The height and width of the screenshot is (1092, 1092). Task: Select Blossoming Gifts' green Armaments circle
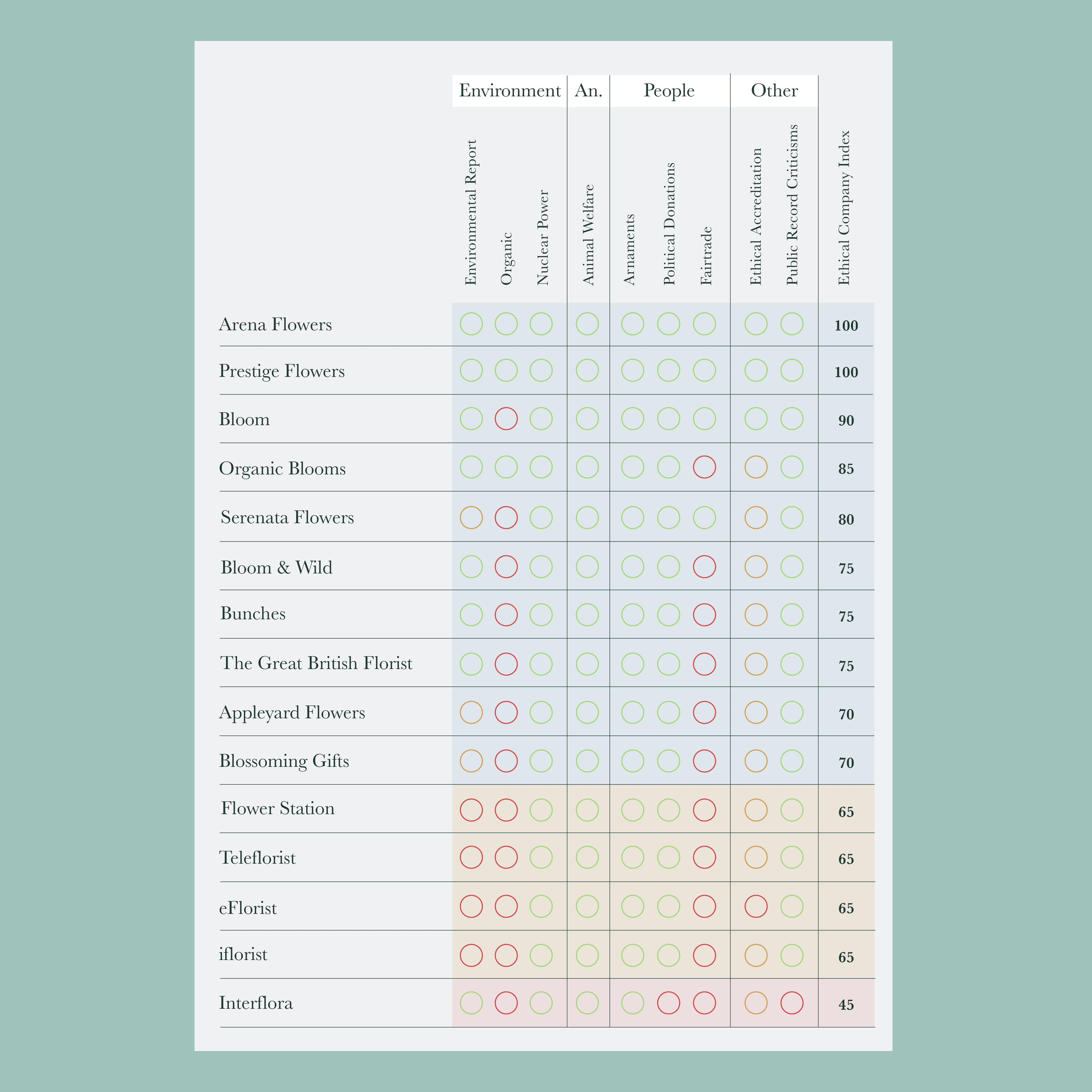632,761
